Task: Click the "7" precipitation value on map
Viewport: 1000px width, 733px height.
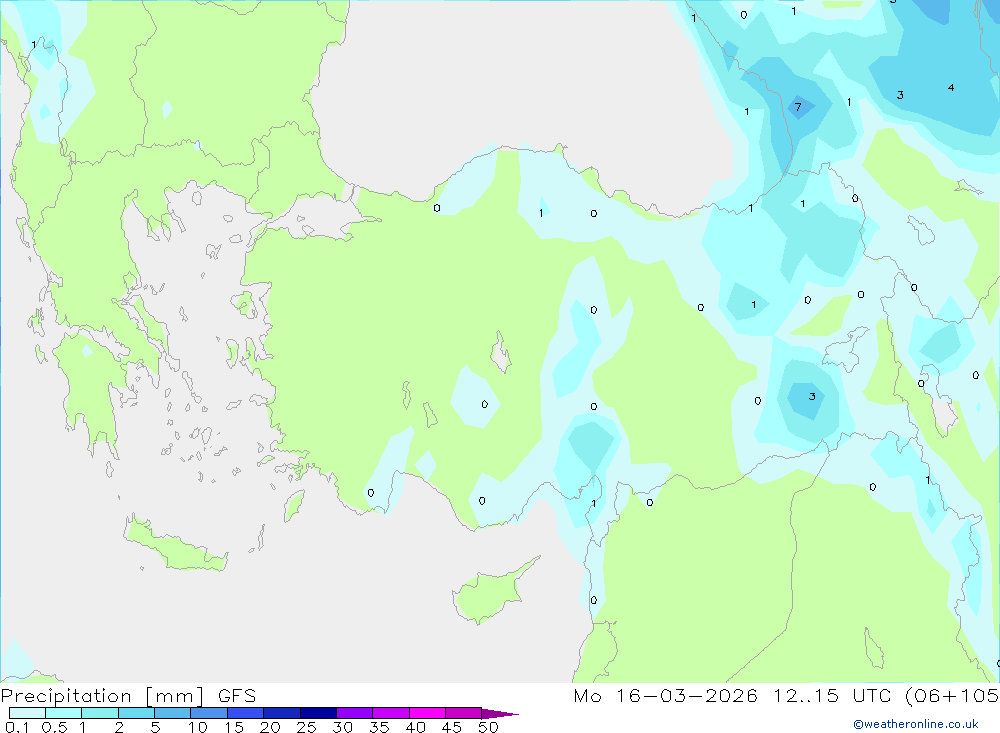Action: (798, 107)
